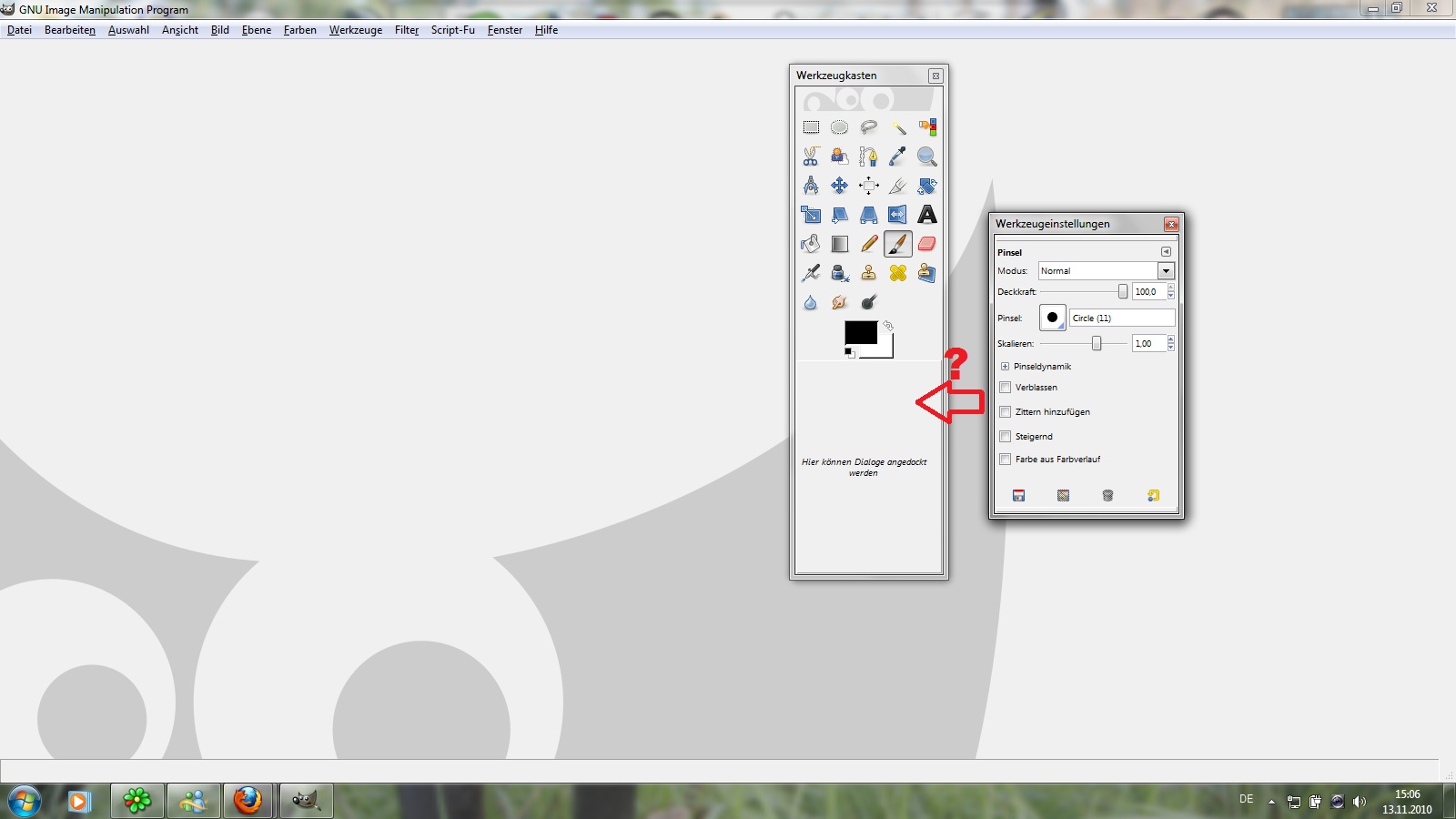1456x819 pixels.
Task: Select the Rectangle Select tool
Action: point(811,127)
